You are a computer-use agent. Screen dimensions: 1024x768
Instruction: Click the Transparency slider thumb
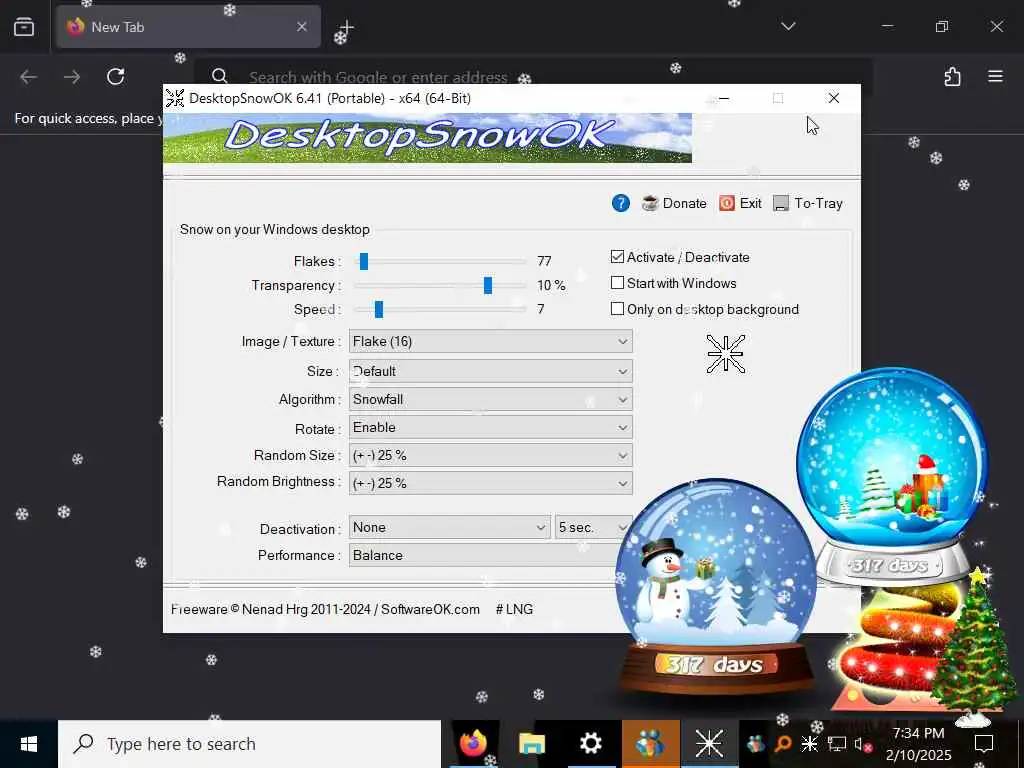487,285
